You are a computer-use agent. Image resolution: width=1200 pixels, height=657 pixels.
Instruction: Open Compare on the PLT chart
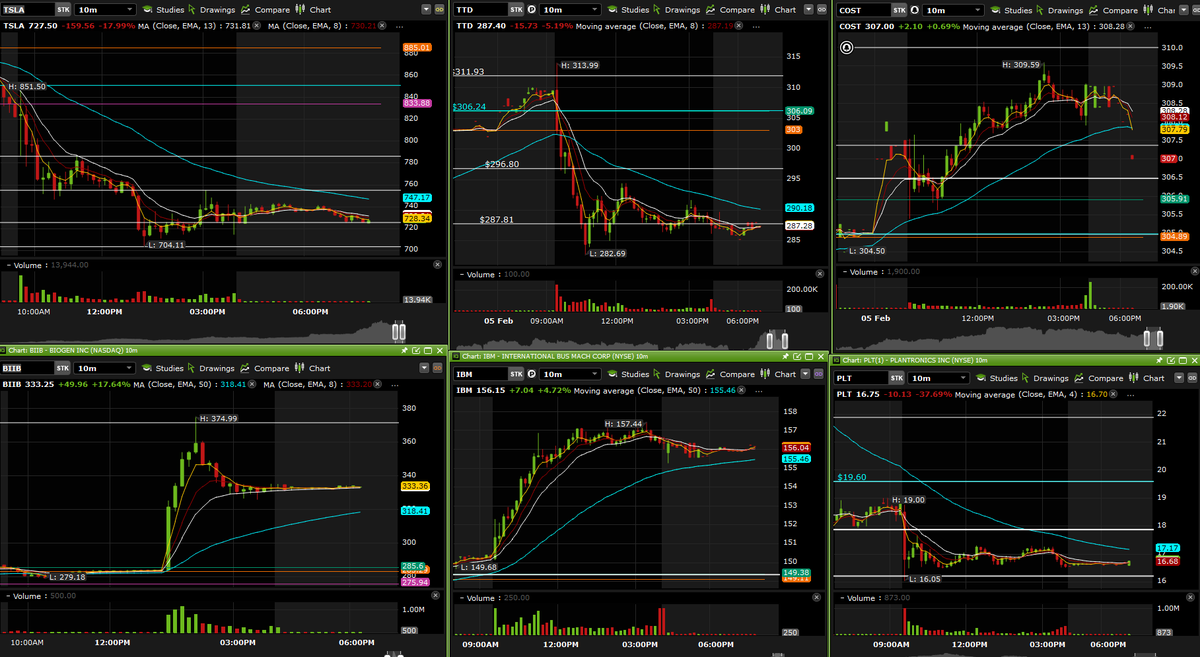(x=1098, y=378)
